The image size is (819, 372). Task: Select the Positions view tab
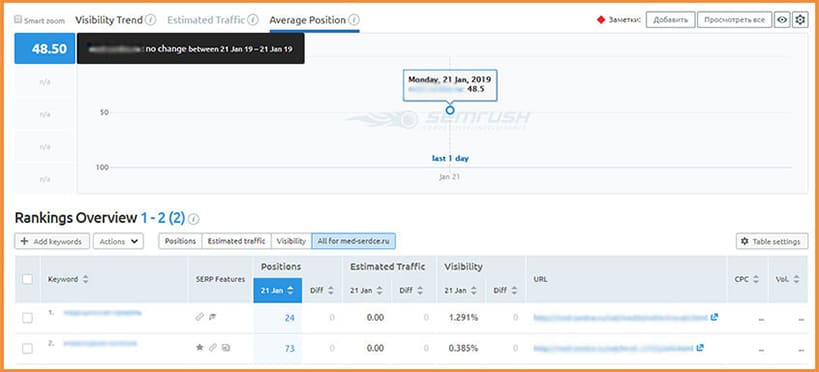180,241
